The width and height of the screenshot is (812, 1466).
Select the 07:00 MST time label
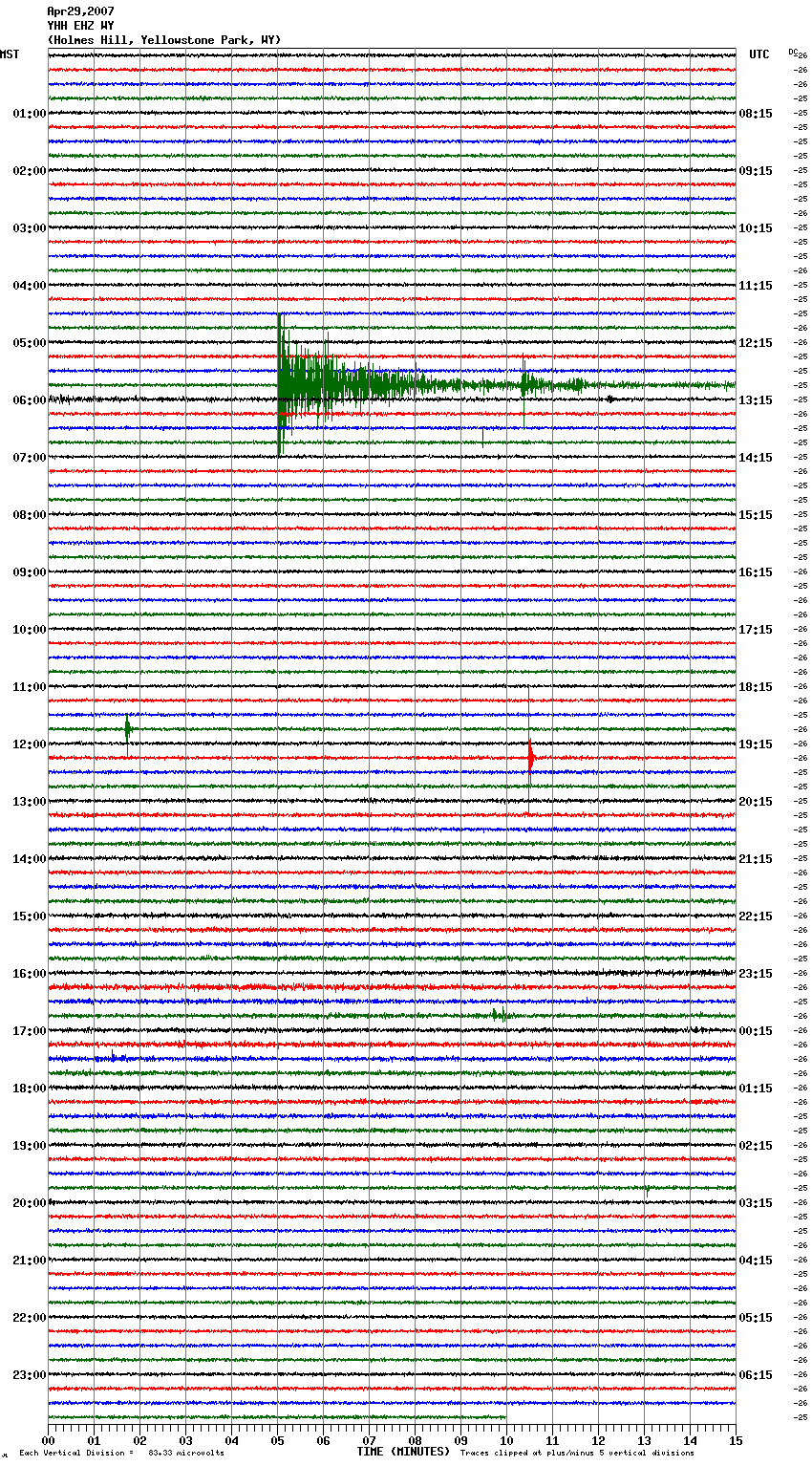point(30,458)
